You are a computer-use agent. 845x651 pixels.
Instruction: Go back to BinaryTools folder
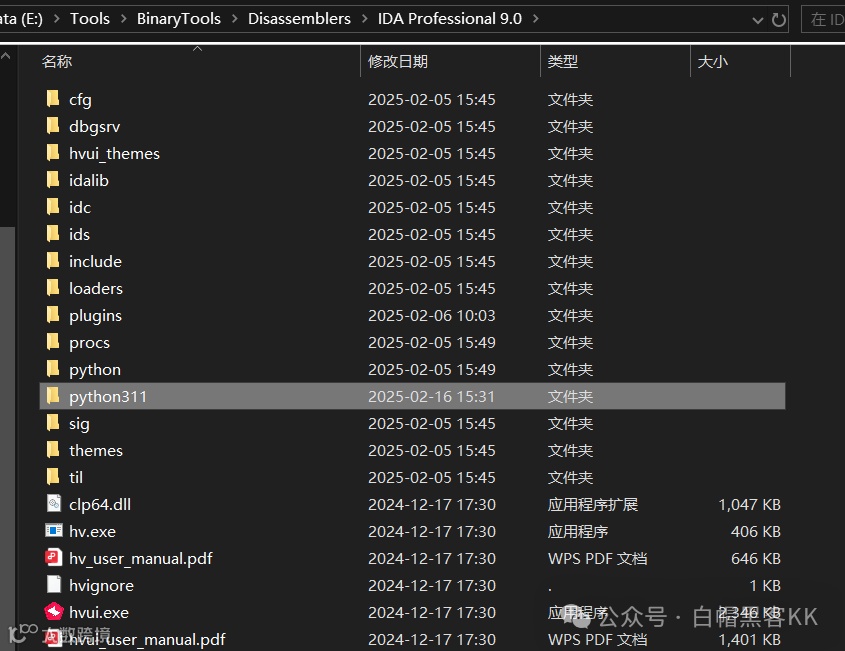tap(179, 18)
